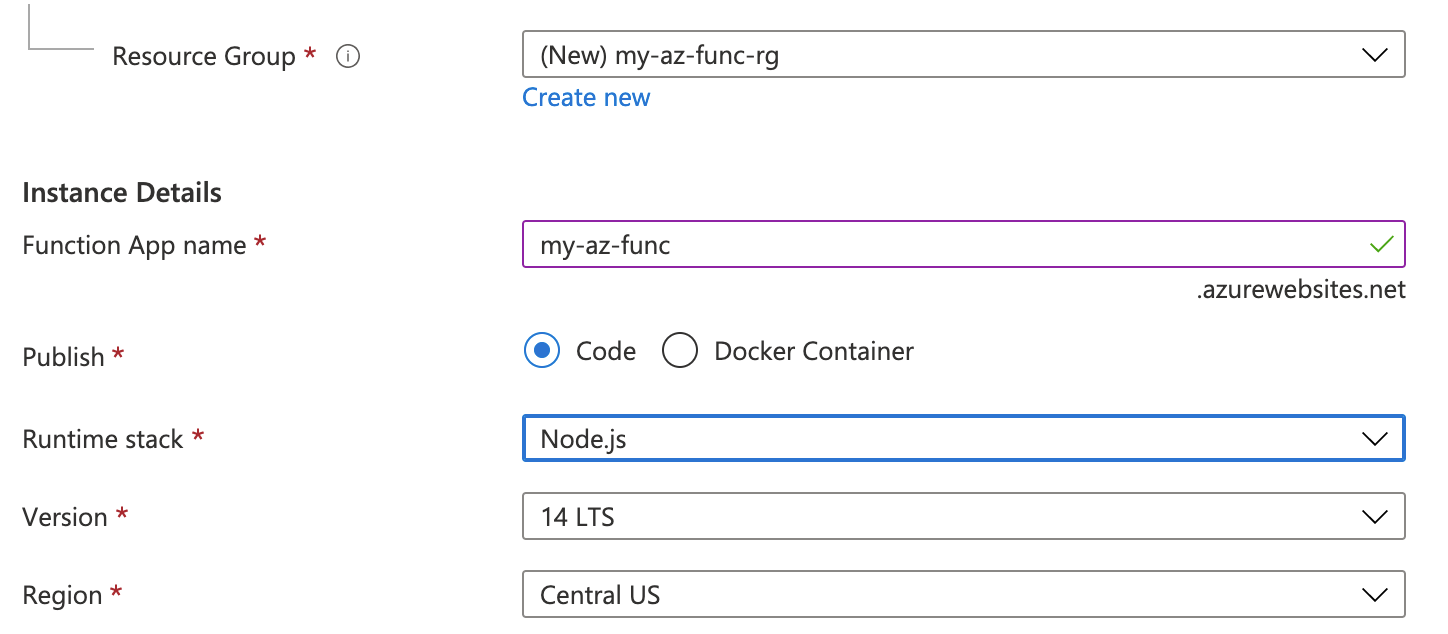Click the chevron arrow of Version dropdown
The width and height of the screenshot is (1448, 634).
[x=1375, y=517]
